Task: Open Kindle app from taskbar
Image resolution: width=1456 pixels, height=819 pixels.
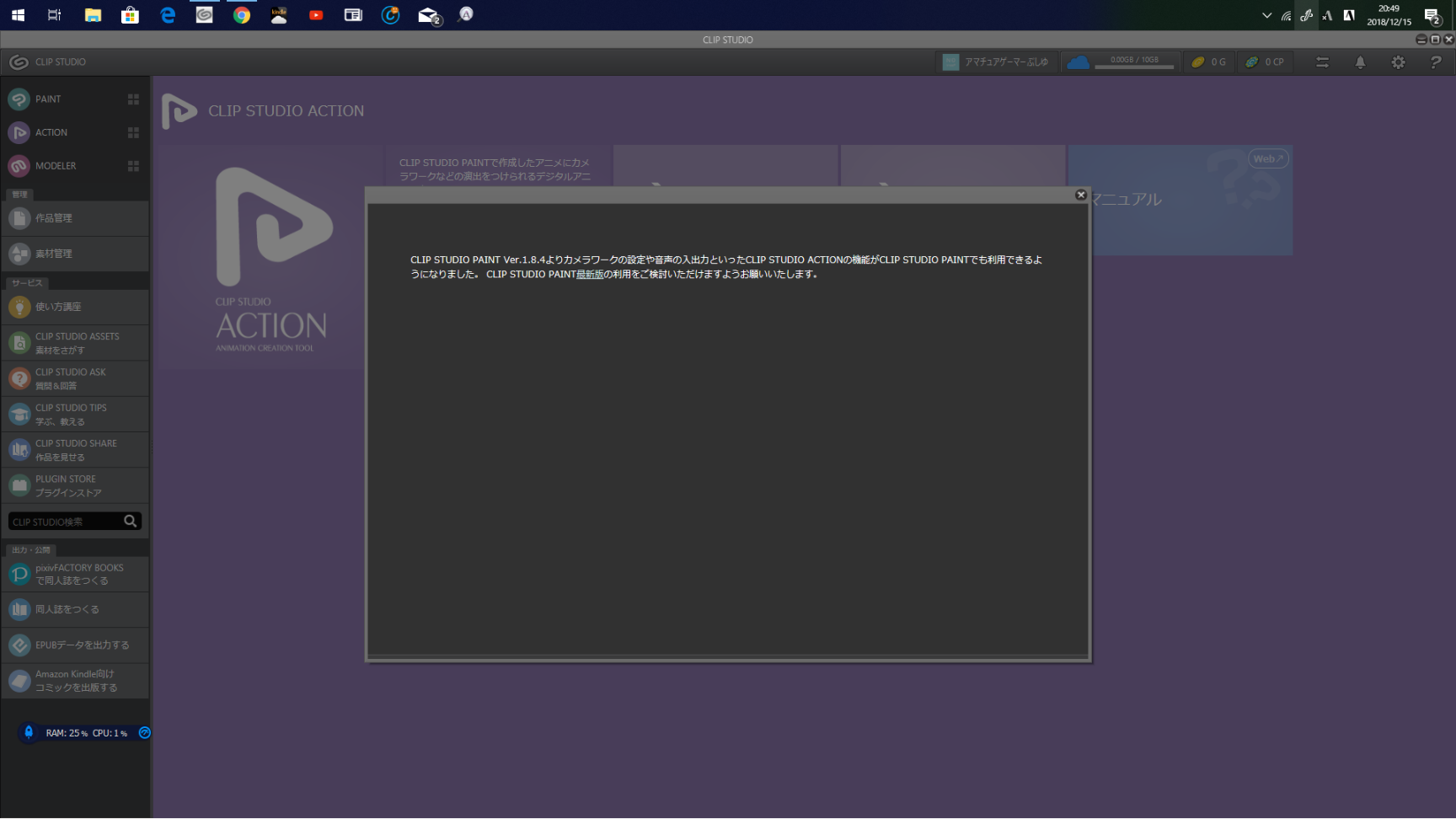Action: pyautogui.click(x=279, y=15)
